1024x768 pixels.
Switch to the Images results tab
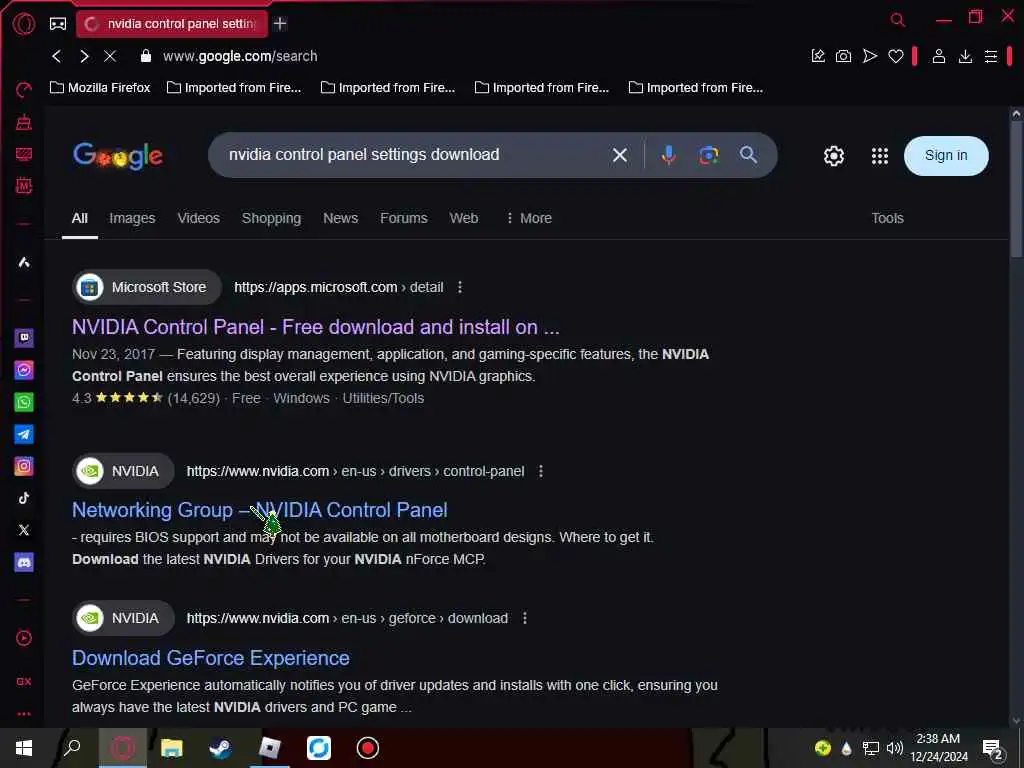click(132, 218)
